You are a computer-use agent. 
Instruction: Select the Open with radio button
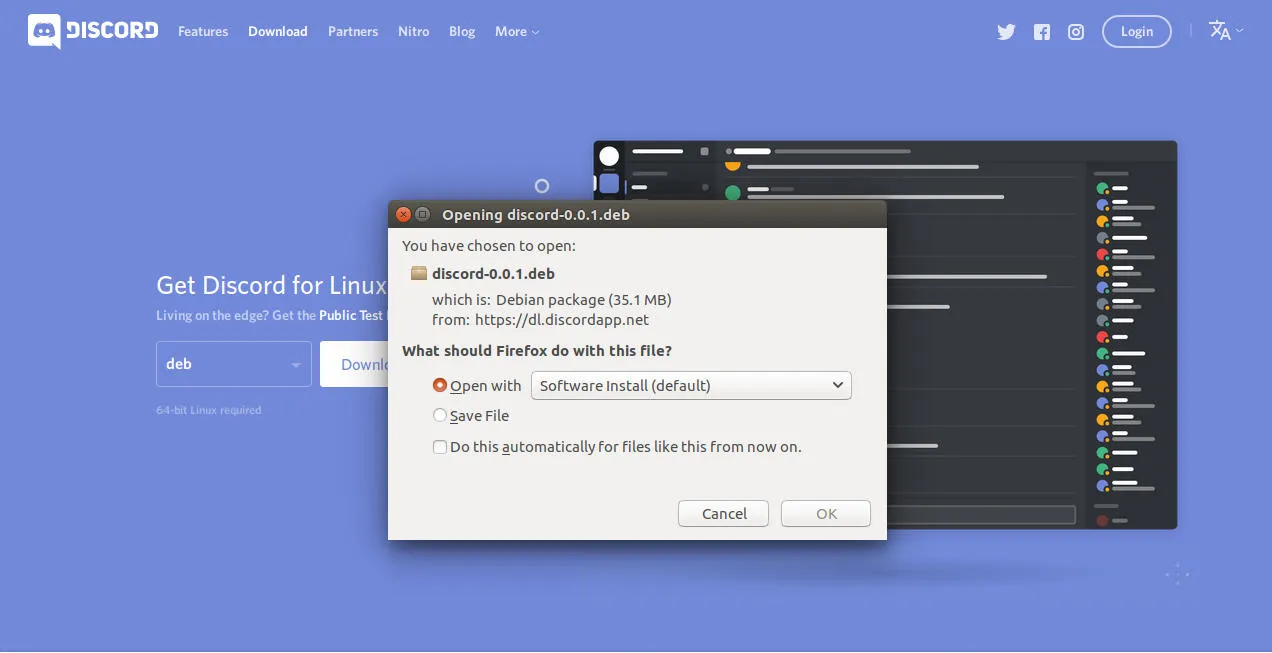[x=440, y=385]
